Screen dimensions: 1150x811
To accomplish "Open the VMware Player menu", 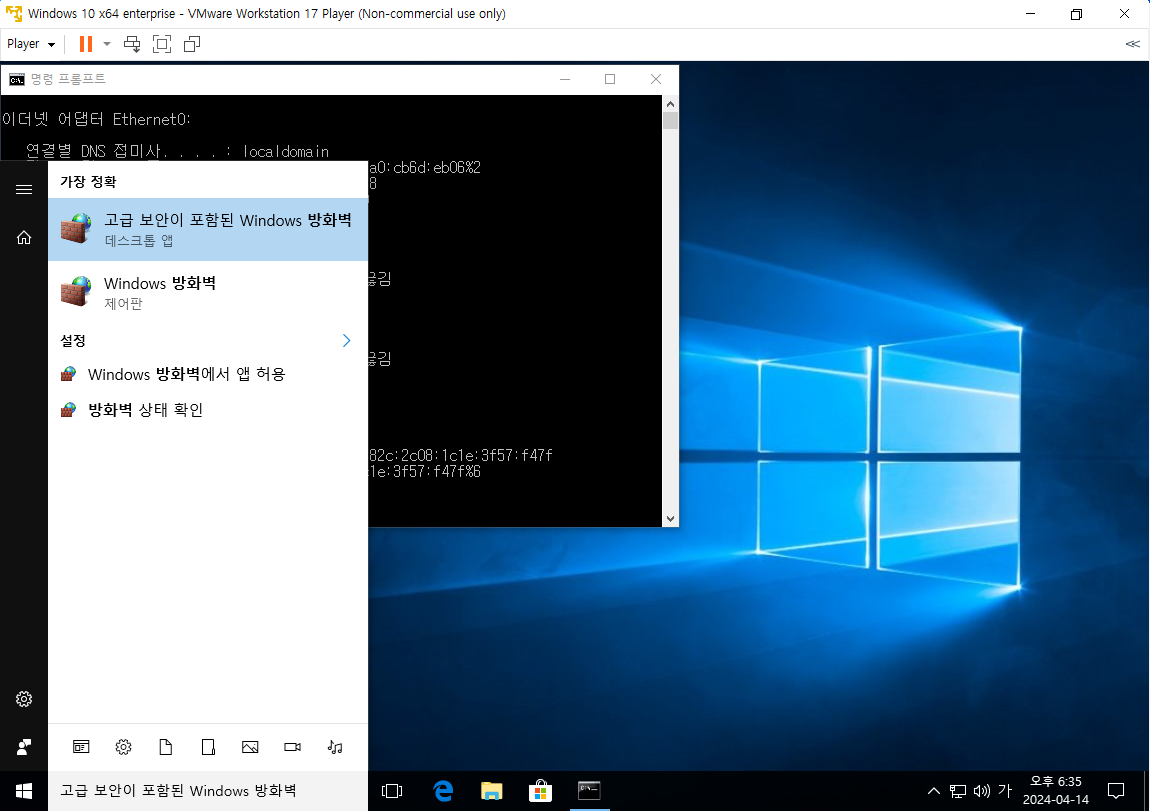I will [31, 44].
